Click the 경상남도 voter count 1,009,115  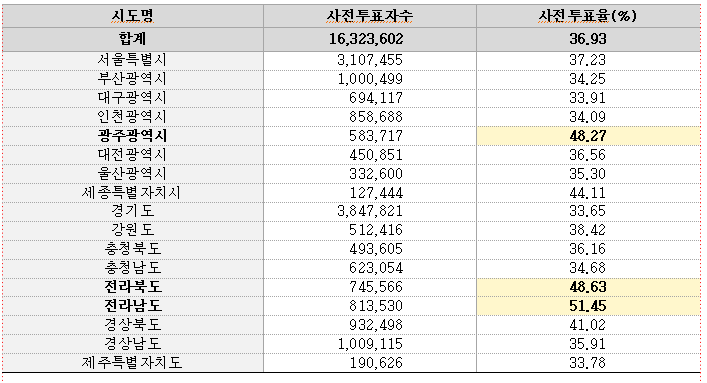370,344
